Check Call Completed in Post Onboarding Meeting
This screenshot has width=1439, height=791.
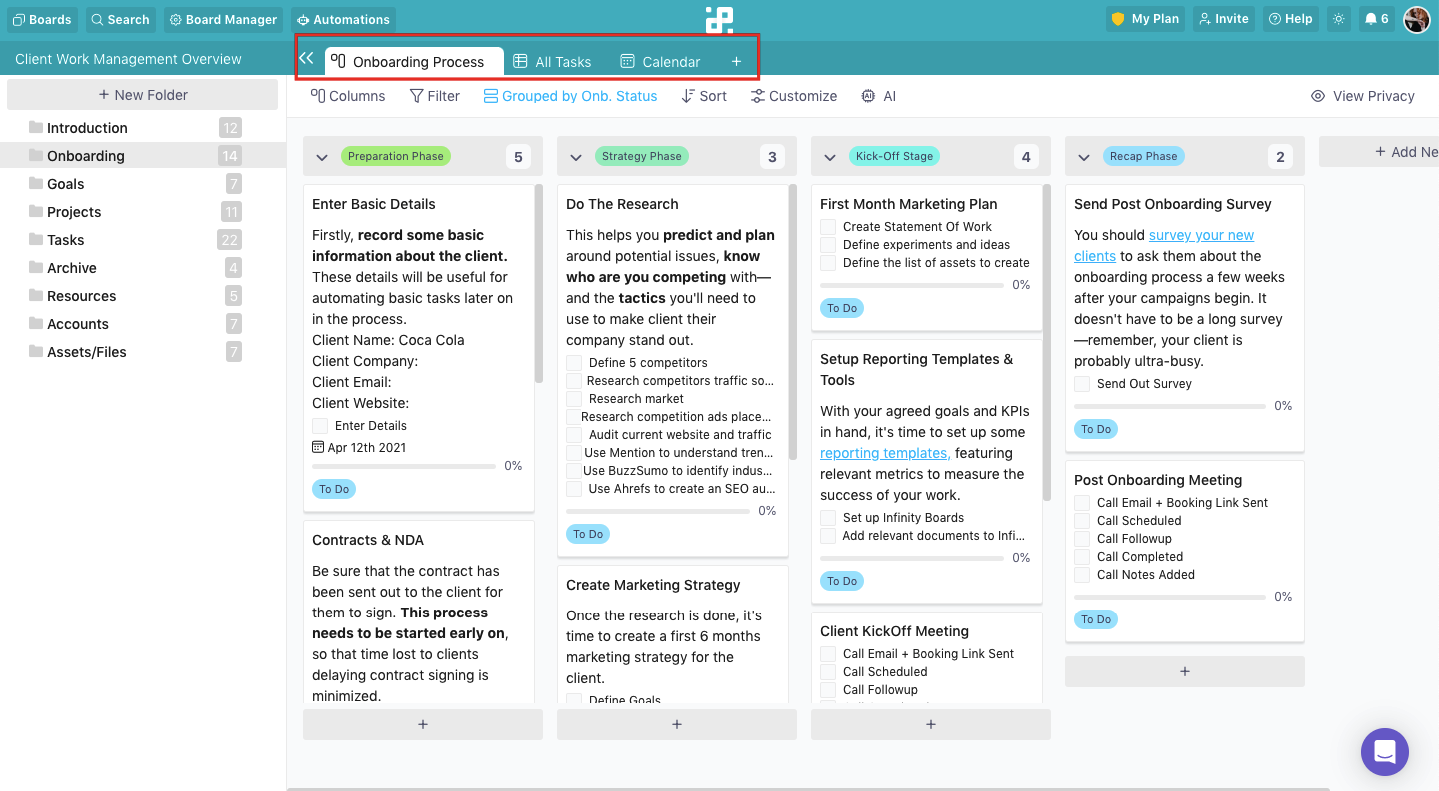coord(1082,557)
